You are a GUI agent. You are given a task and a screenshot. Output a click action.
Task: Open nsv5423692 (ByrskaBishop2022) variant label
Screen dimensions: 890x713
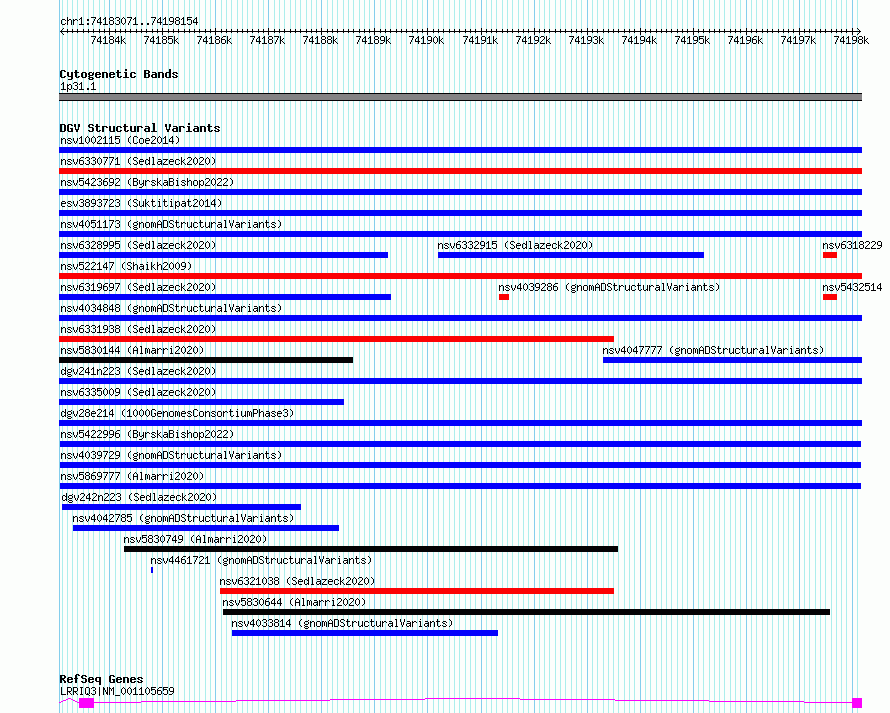pos(147,182)
